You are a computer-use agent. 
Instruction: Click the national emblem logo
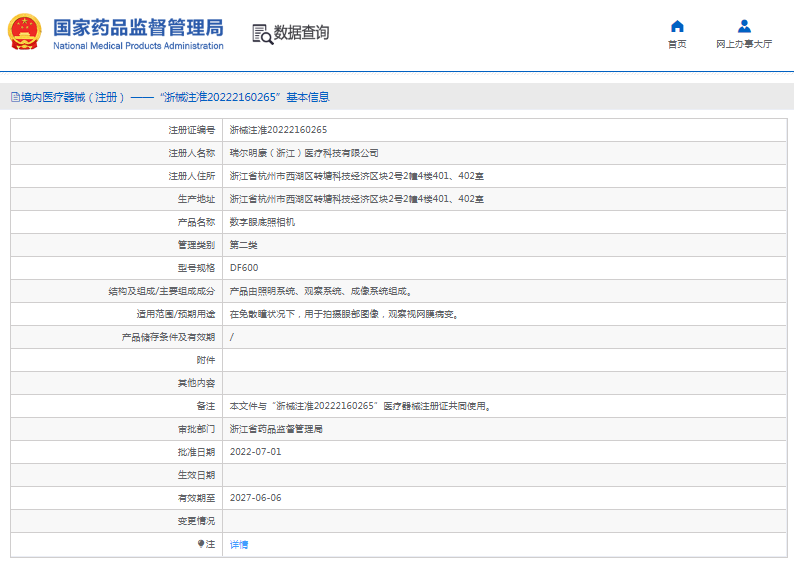tap(24, 32)
